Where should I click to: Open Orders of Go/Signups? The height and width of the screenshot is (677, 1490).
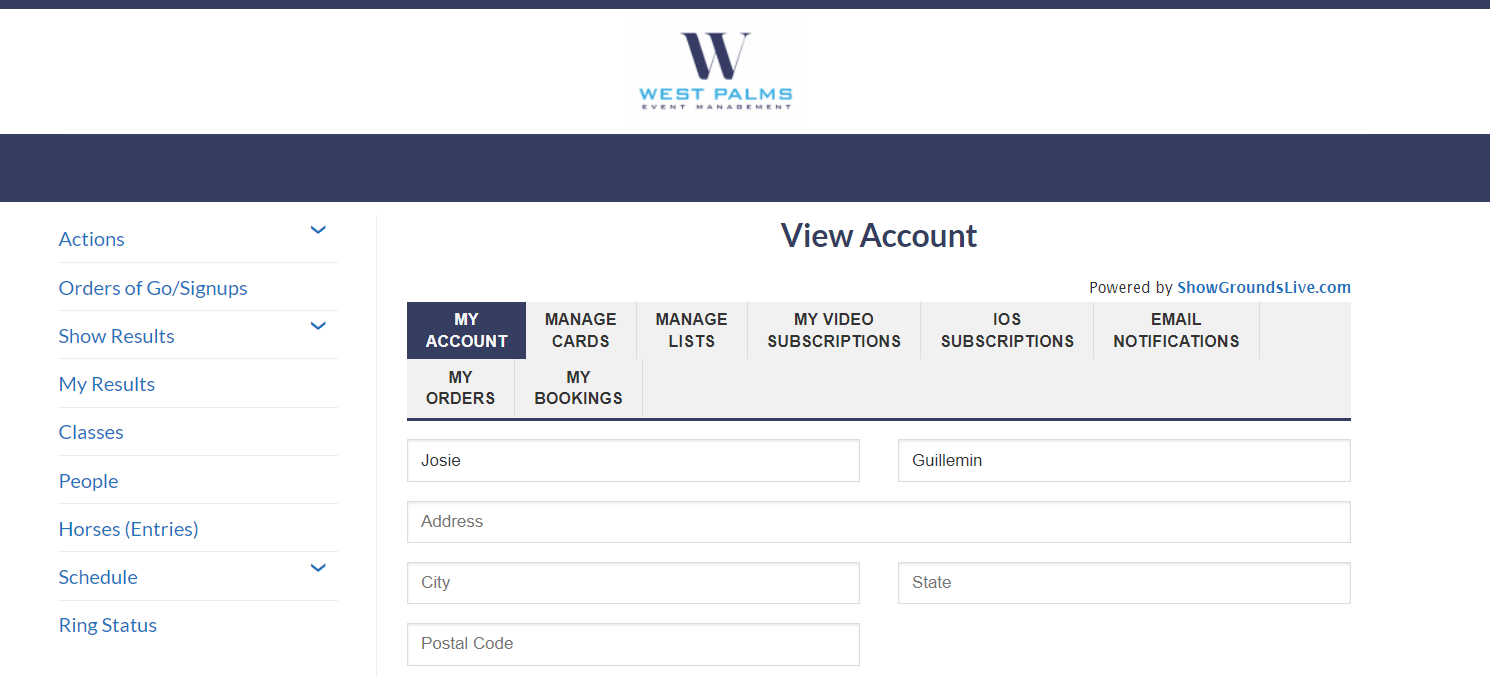(x=153, y=288)
